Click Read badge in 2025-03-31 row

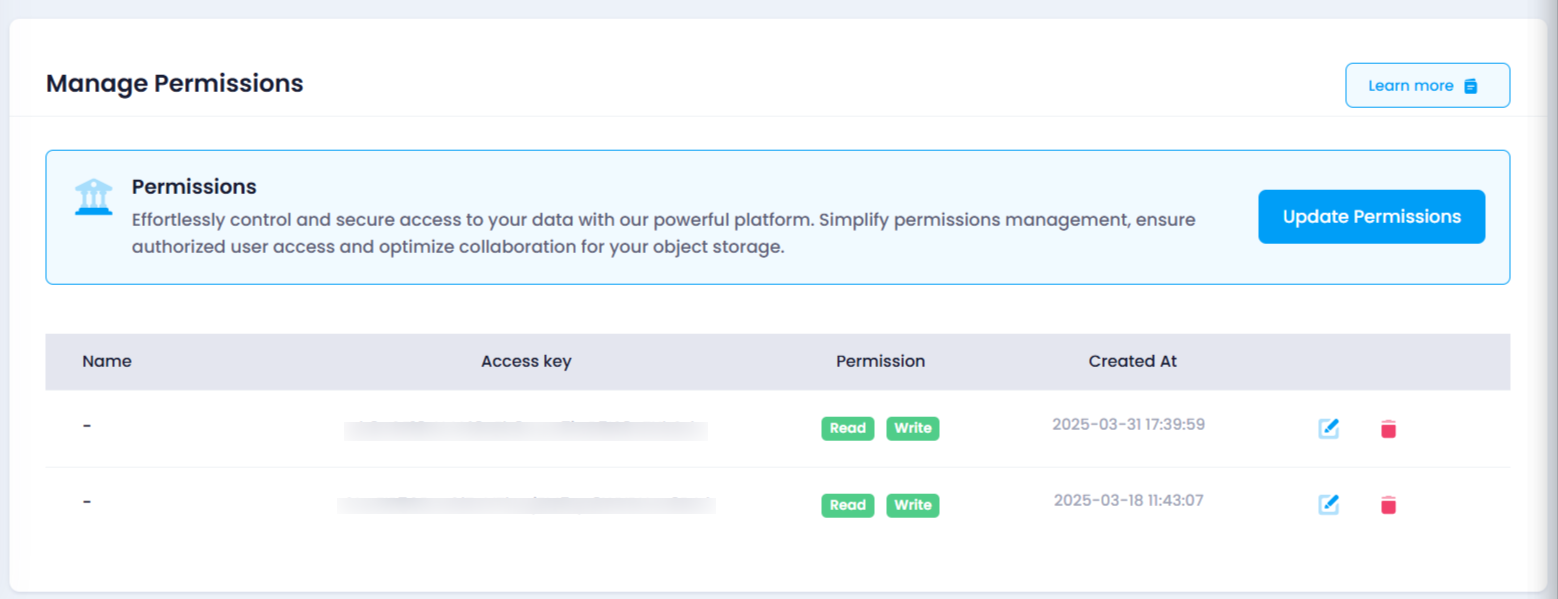(x=848, y=428)
